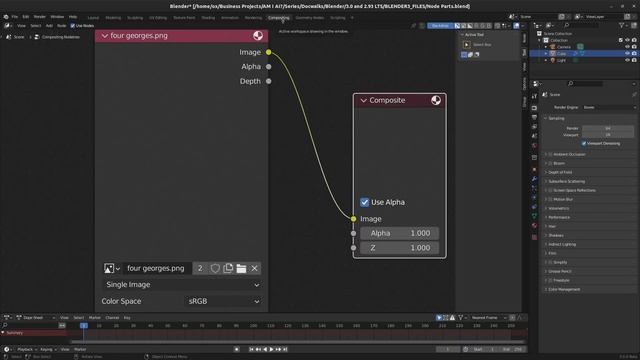Enable the Bloom checkbox
Screen dimensions: 640x360
(x=550, y=163)
